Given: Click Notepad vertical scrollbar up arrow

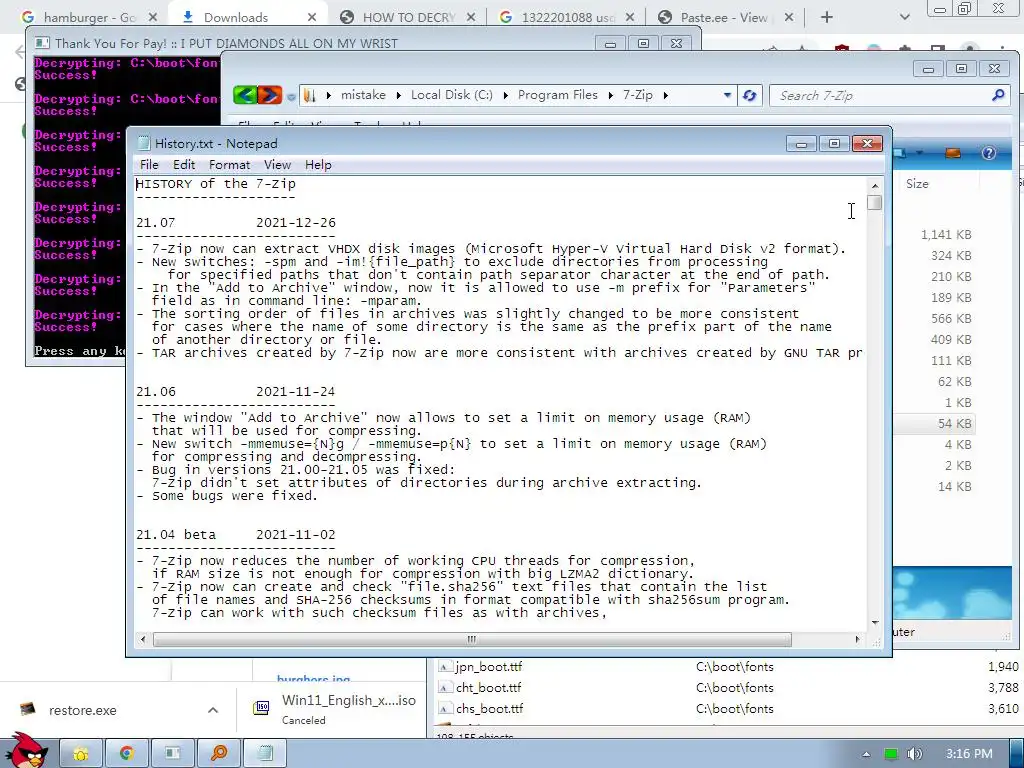Looking at the screenshot, I should [874, 185].
